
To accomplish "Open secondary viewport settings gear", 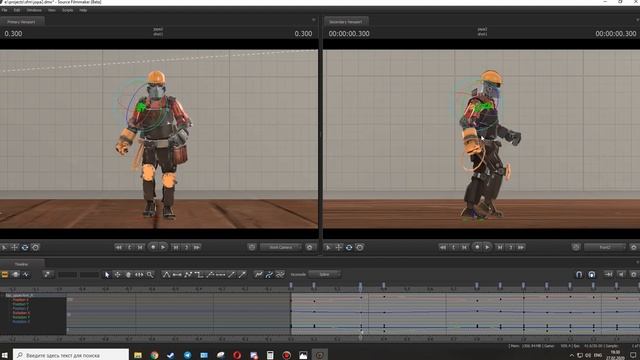I will pos(634,247).
